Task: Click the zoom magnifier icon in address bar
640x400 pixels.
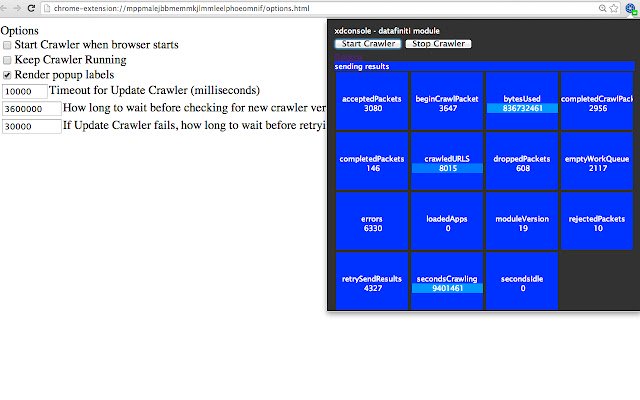Action: coord(602,8)
